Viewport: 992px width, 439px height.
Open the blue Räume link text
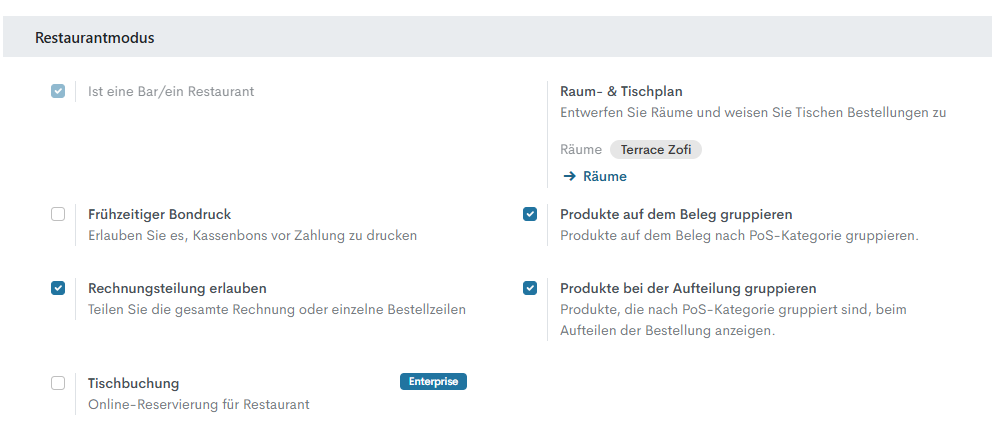(x=604, y=176)
